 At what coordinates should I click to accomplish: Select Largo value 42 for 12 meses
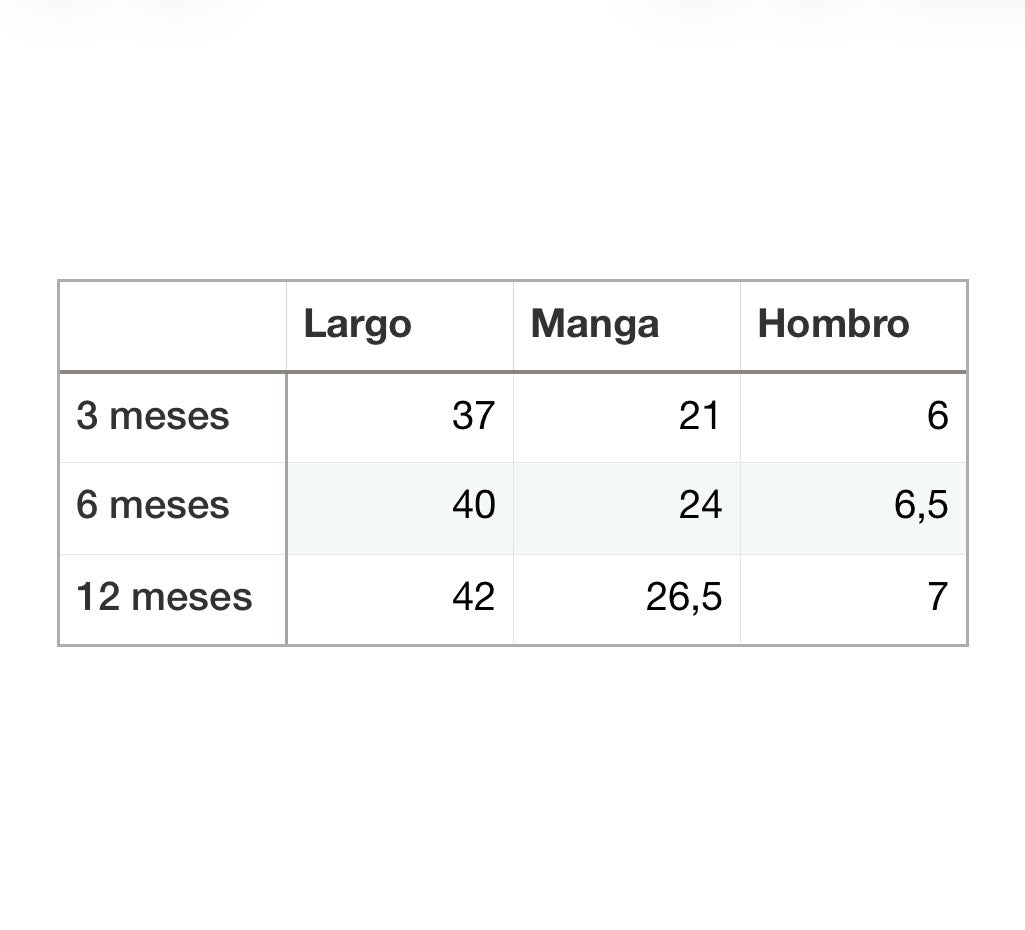[x=473, y=596]
